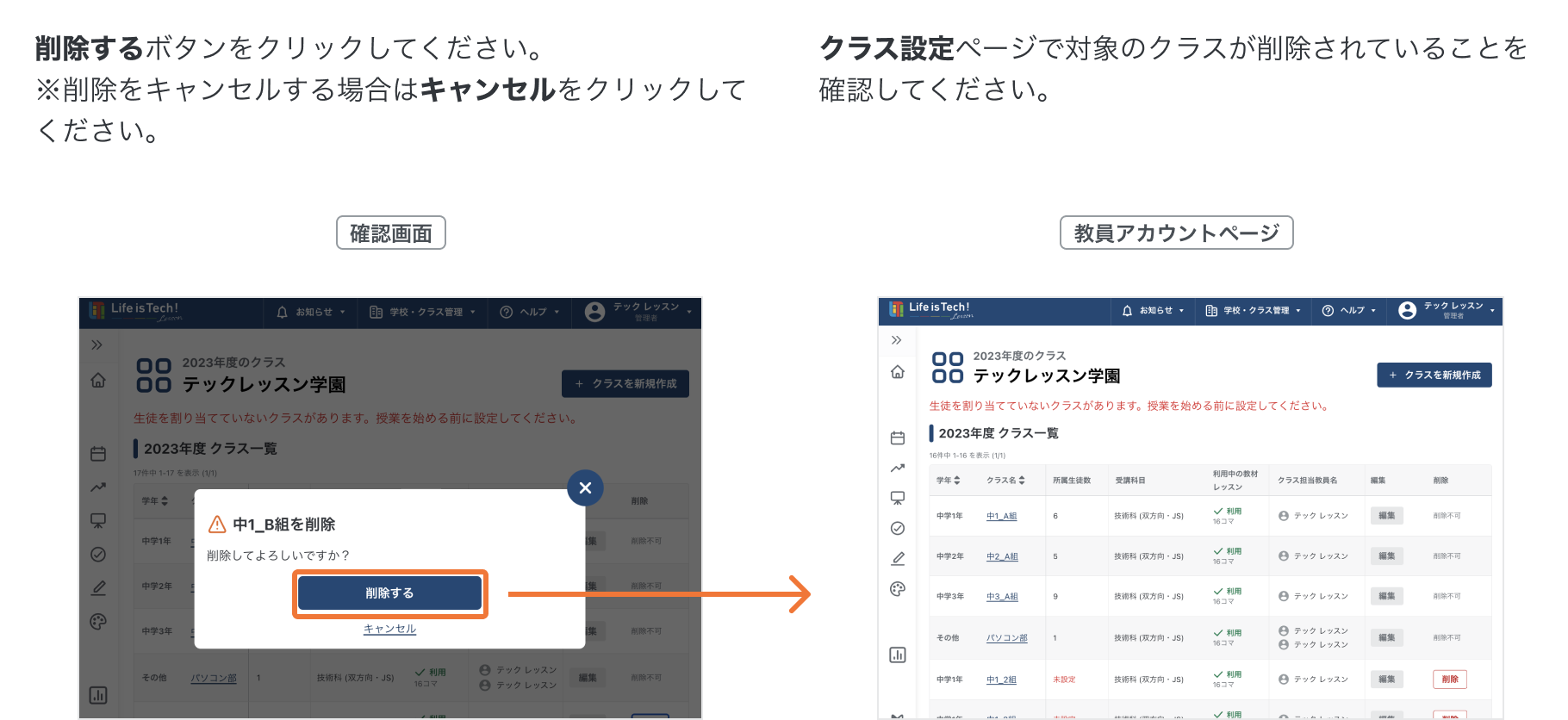
Task: Click the 削除する button in the confirmation dialog
Action: (x=389, y=593)
